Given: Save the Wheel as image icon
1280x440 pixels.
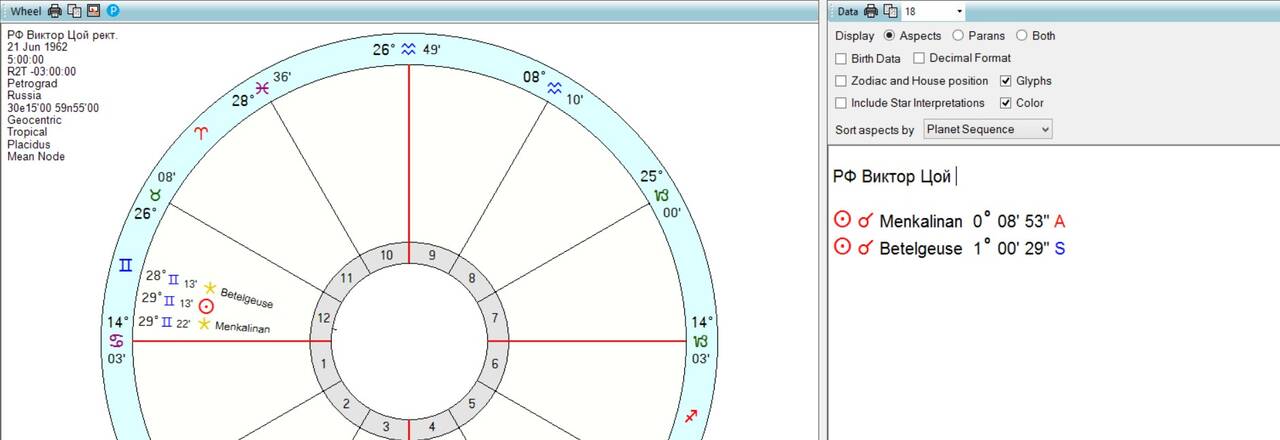Looking at the screenshot, I should 93,11.
